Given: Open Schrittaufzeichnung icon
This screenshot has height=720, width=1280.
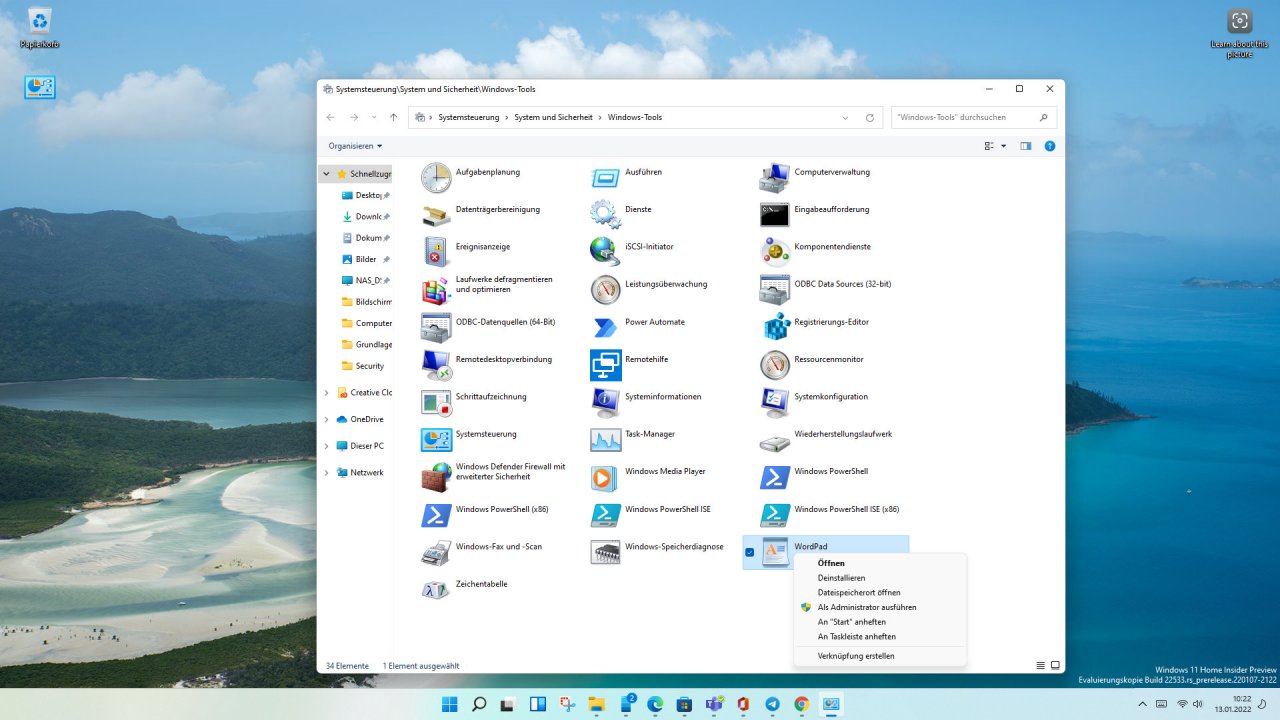Looking at the screenshot, I should click(x=436, y=402).
